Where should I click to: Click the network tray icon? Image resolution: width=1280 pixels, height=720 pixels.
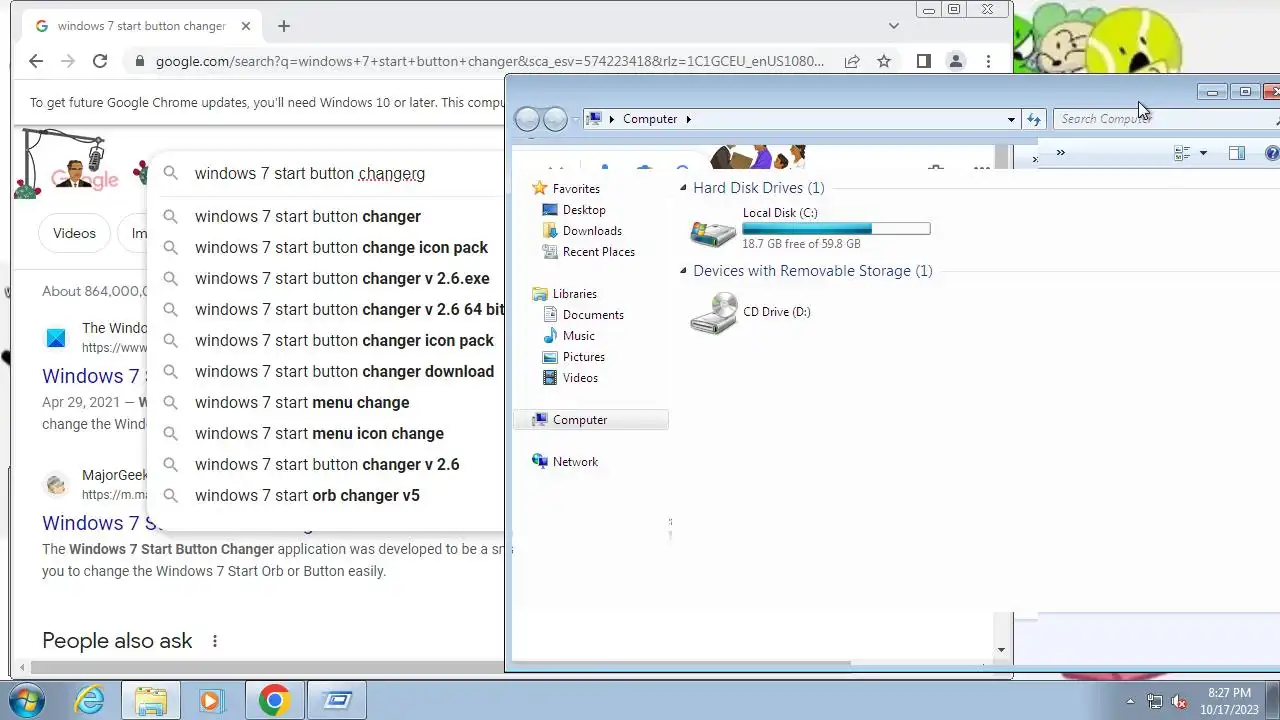(1155, 701)
